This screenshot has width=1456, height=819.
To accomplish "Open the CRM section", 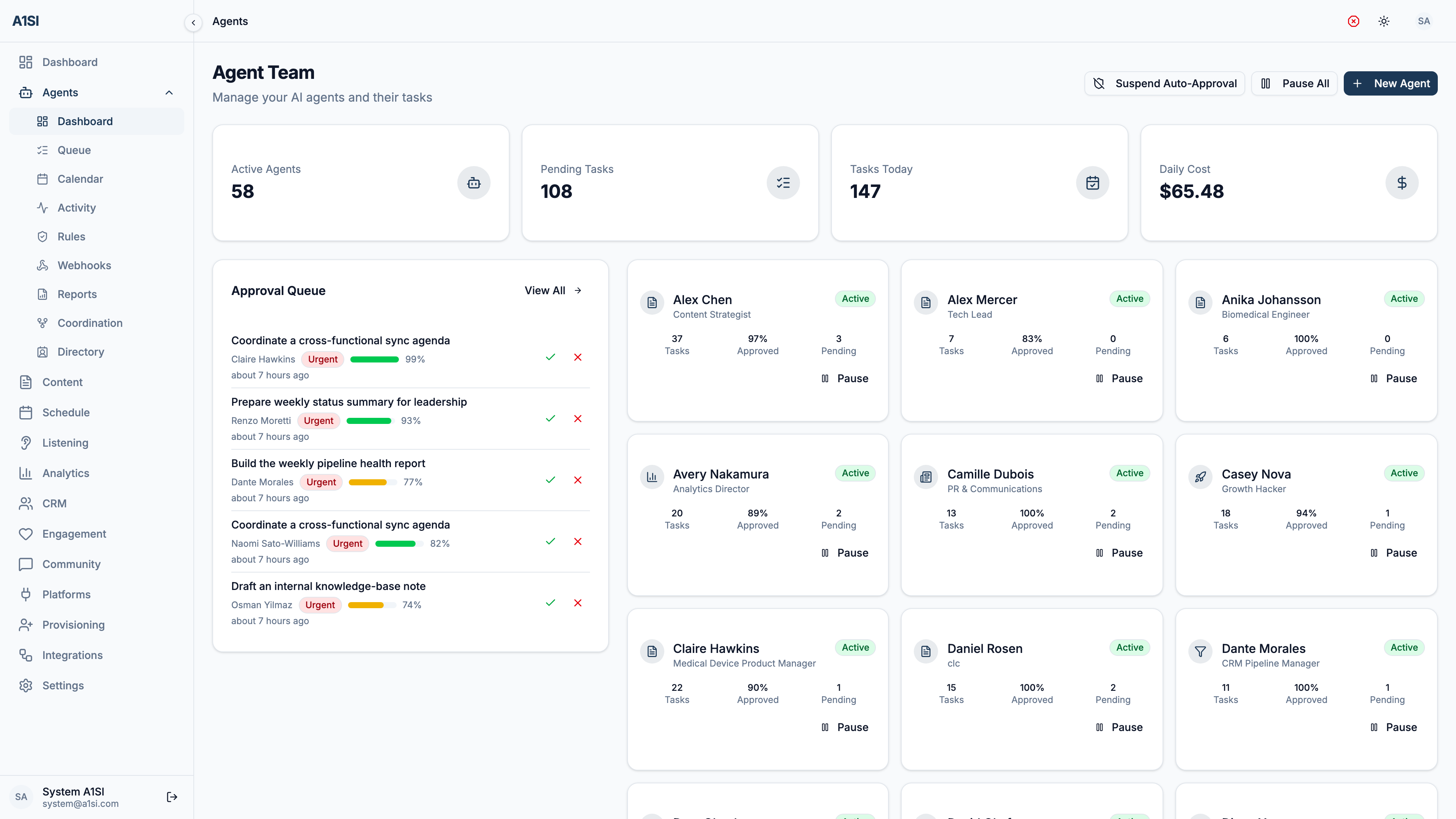I will [x=96, y=504].
